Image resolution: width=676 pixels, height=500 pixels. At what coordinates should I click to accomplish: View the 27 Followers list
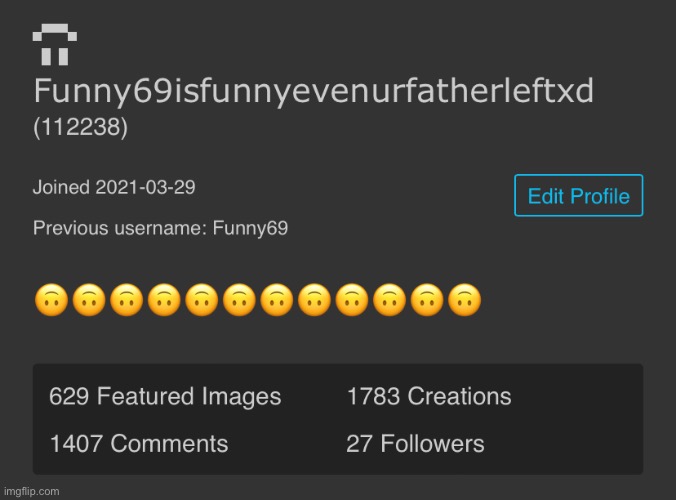[x=415, y=444]
